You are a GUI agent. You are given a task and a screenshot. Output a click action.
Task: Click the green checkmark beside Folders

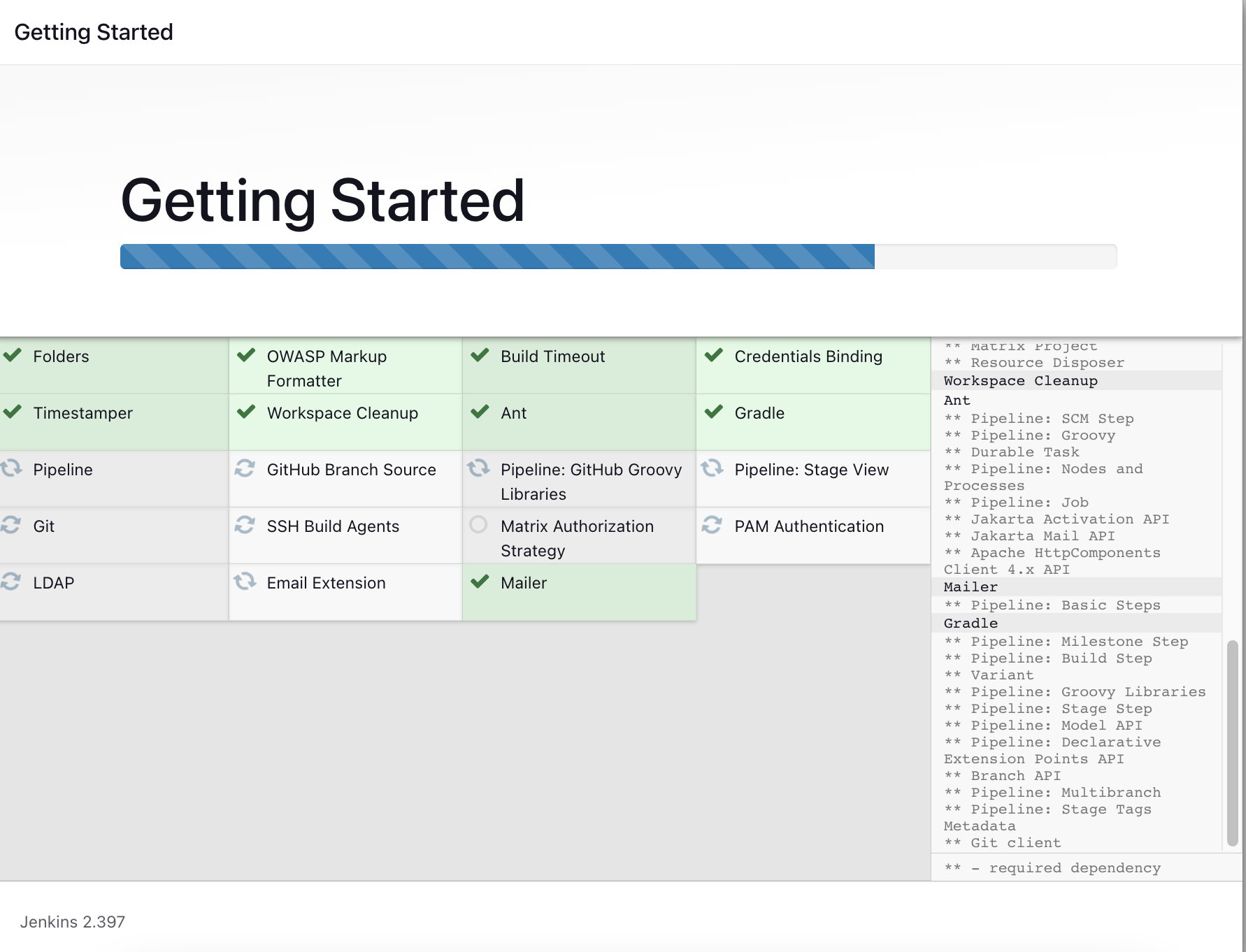(13, 355)
